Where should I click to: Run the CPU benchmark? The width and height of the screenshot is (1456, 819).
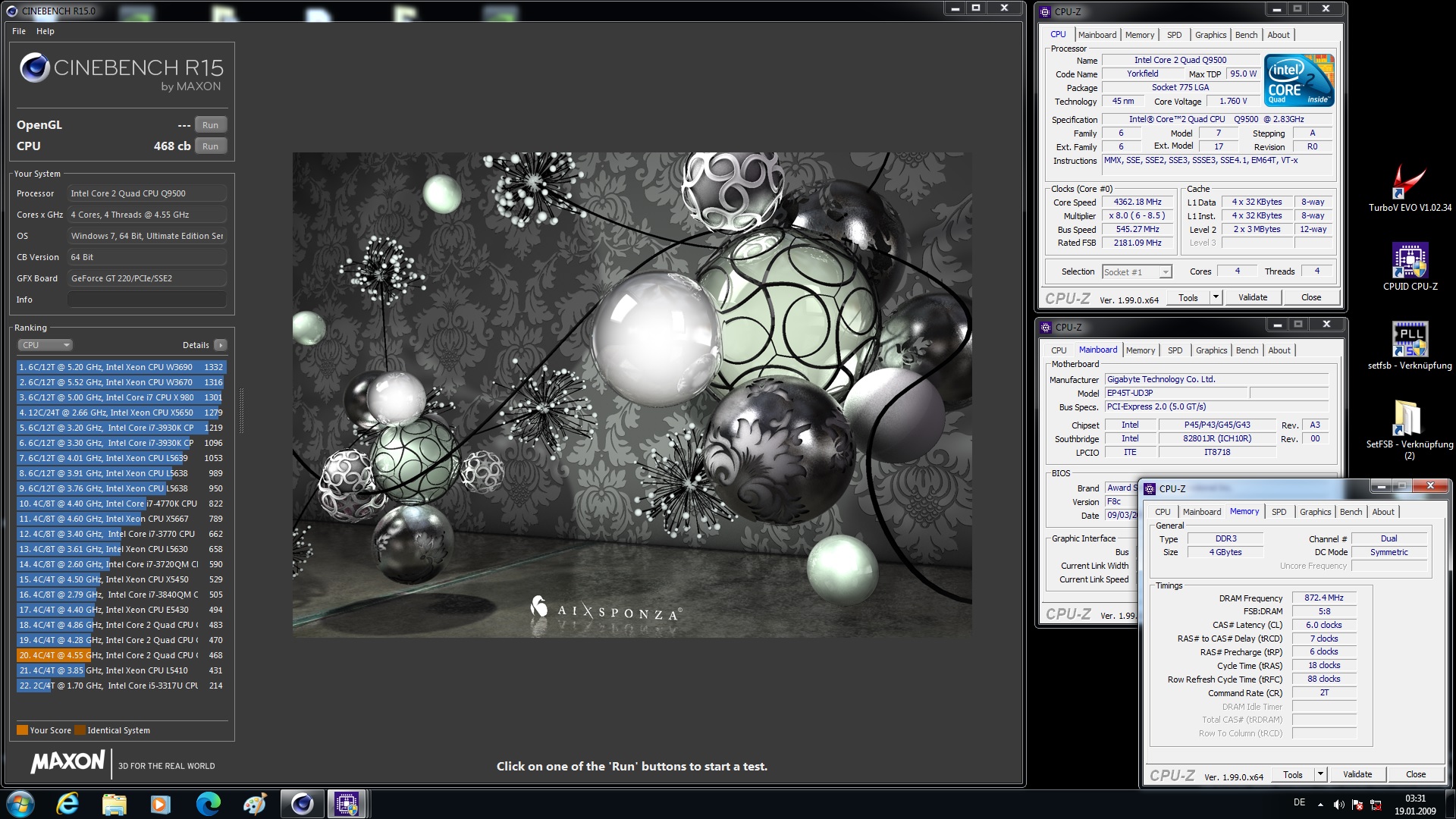(210, 146)
